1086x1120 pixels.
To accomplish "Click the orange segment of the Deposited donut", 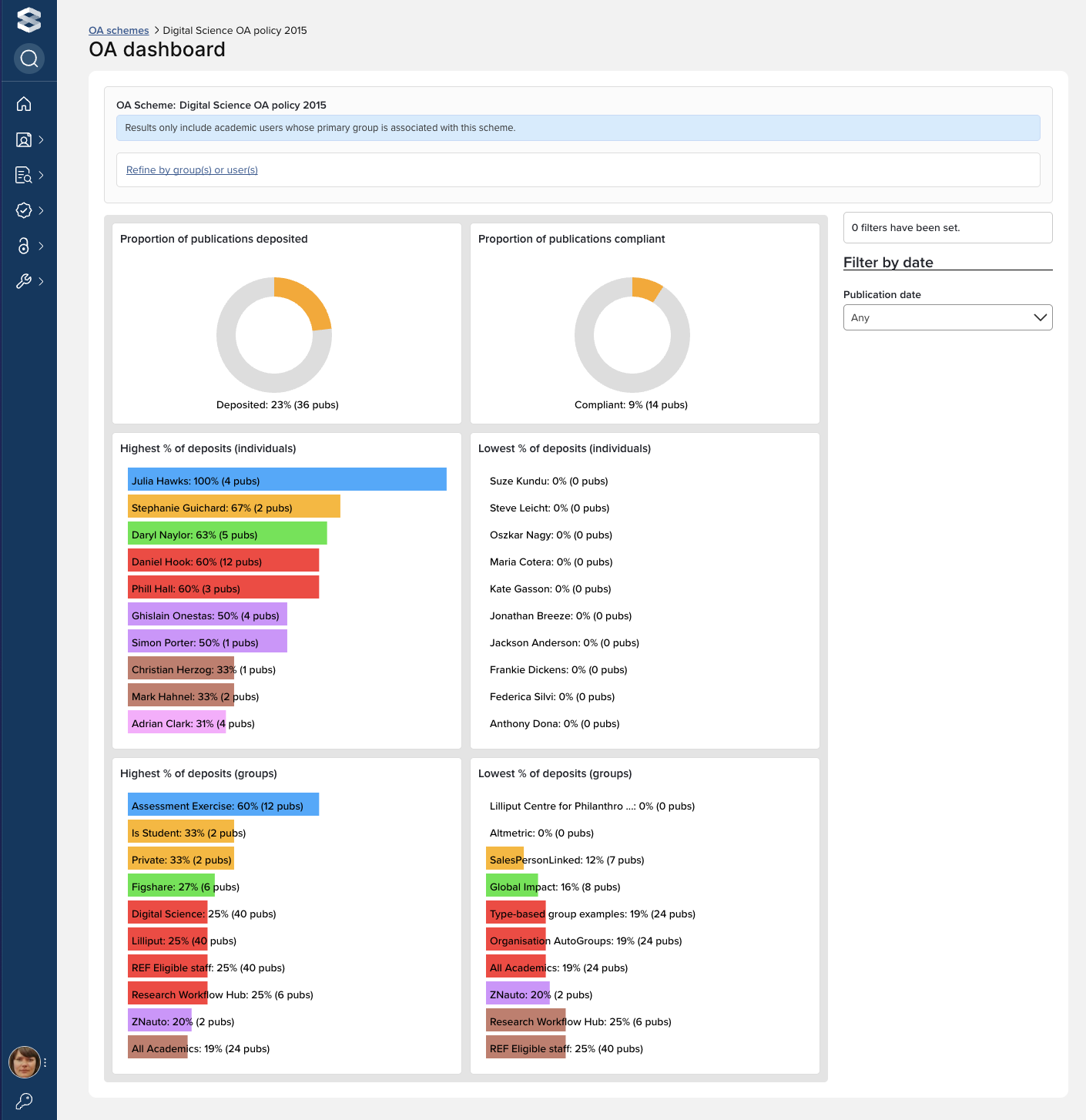I will [x=308, y=299].
